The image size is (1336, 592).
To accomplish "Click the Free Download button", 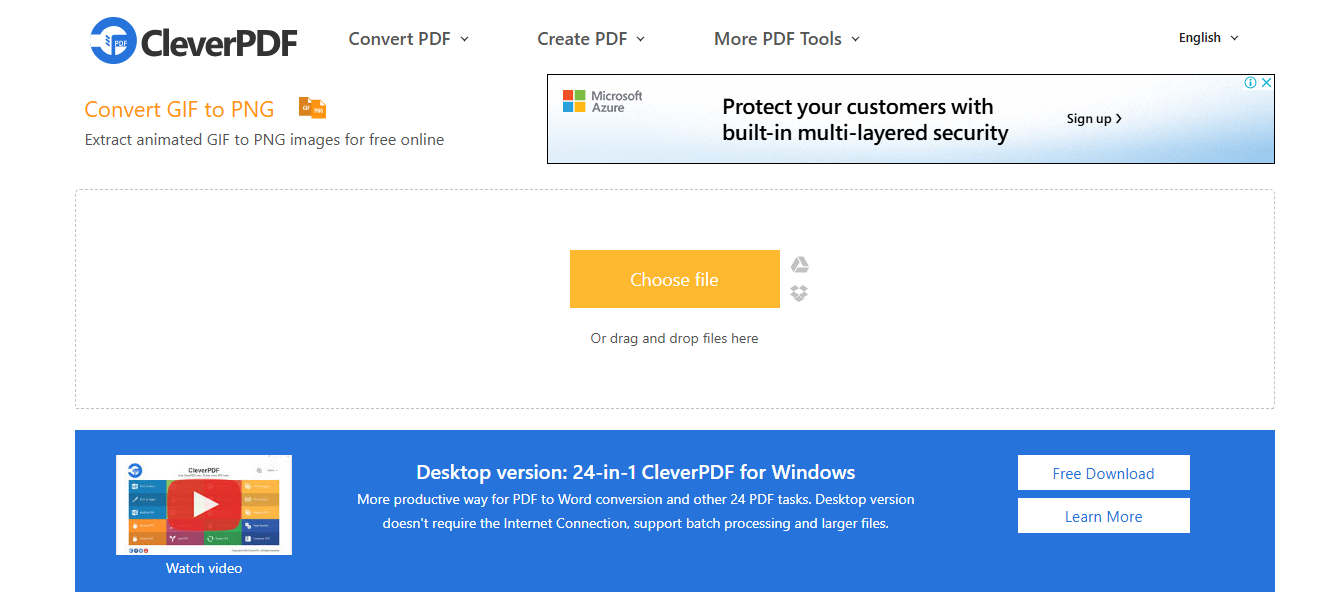I will point(1104,473).
